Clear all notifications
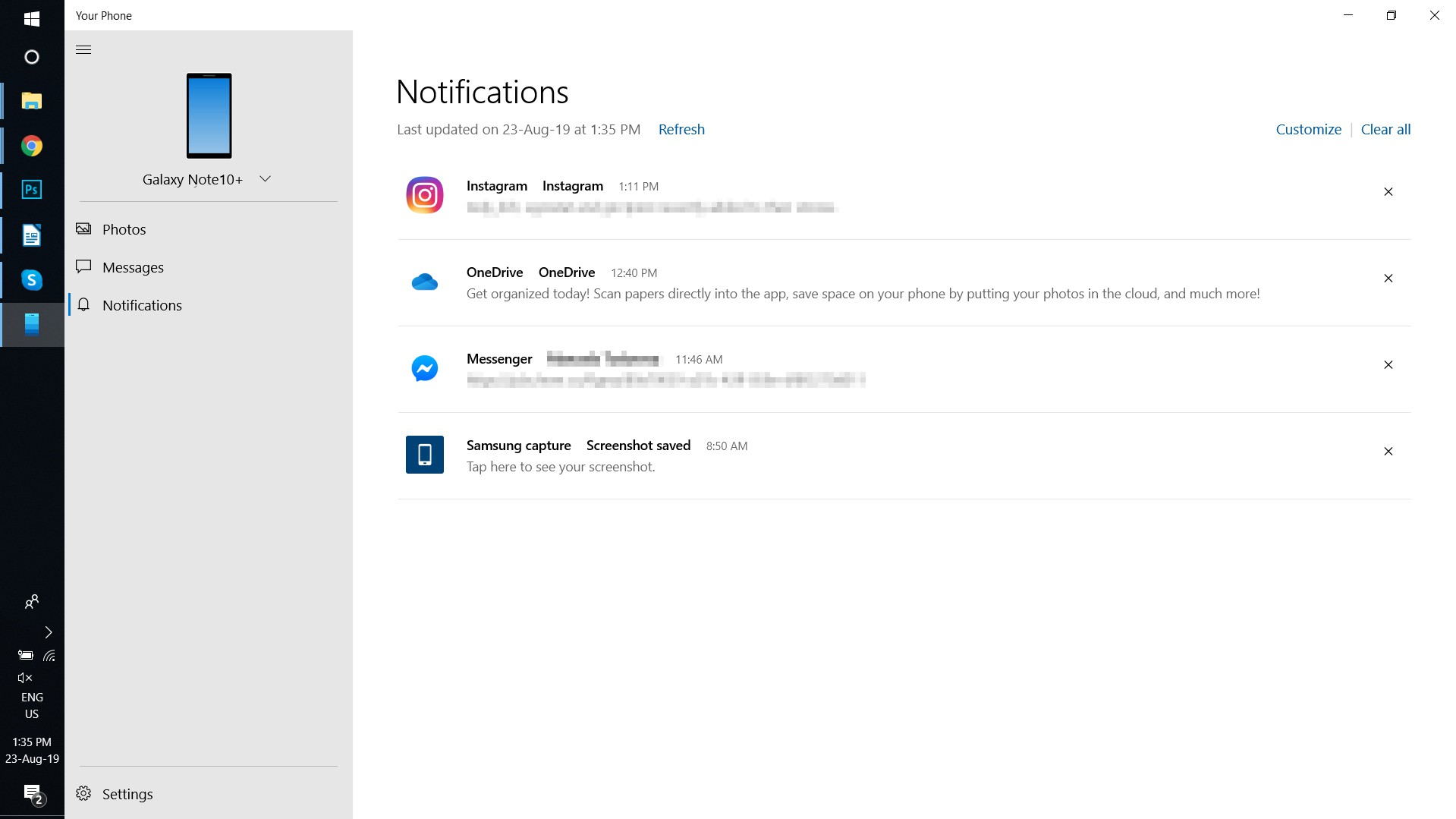1456x819 pixels. (x=1385, y=130)
